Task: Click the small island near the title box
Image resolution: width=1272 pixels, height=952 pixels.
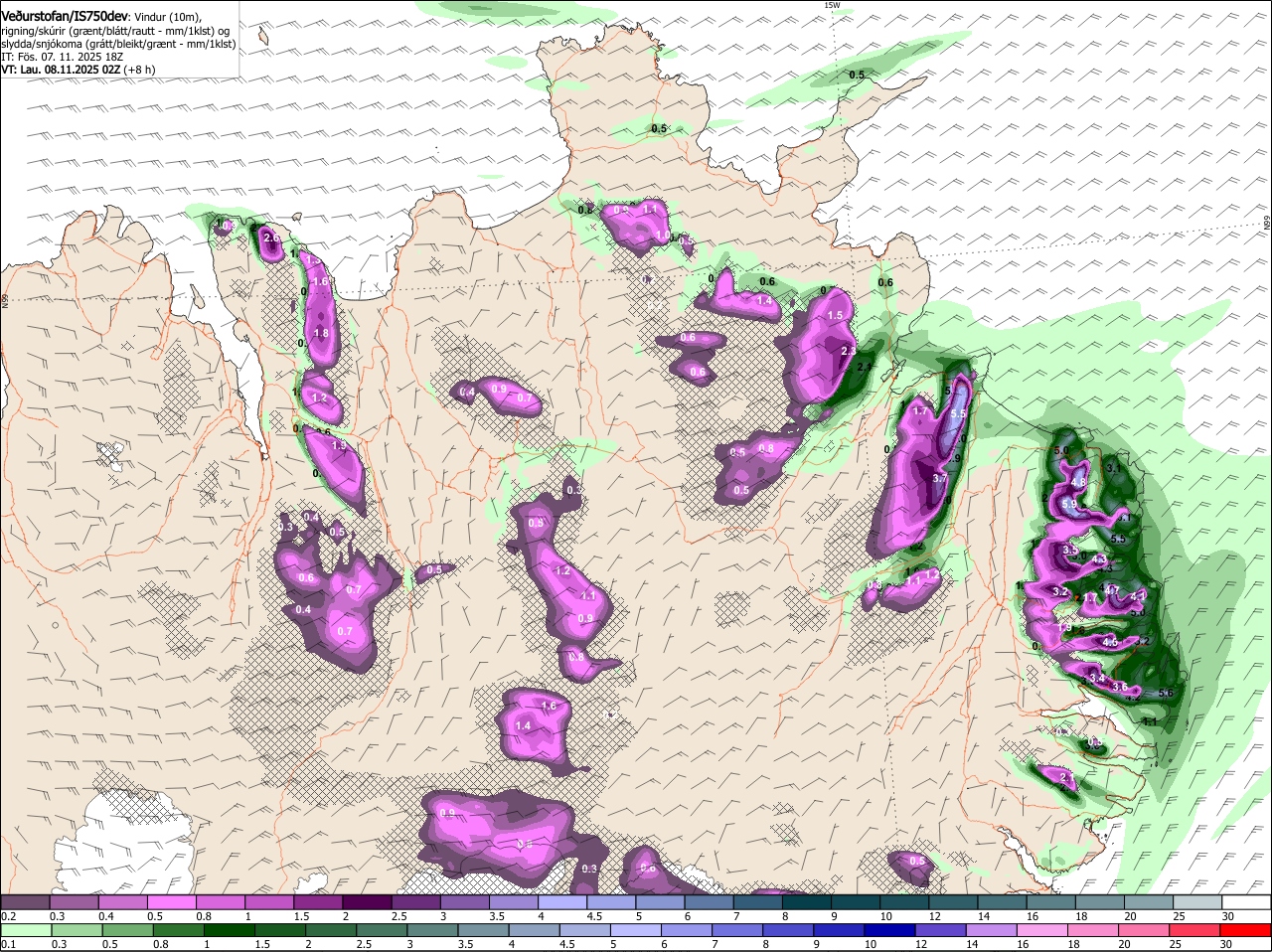Action: click(x=262, y=37)
